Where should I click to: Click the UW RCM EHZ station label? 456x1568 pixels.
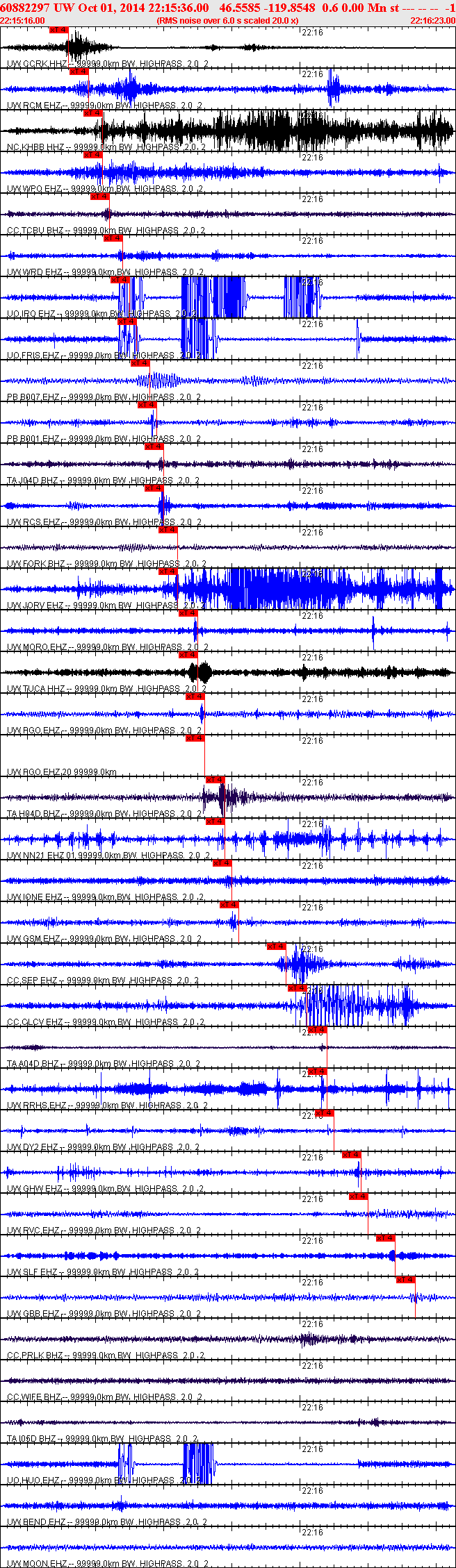pyautogui.click(x=104, y=106)
